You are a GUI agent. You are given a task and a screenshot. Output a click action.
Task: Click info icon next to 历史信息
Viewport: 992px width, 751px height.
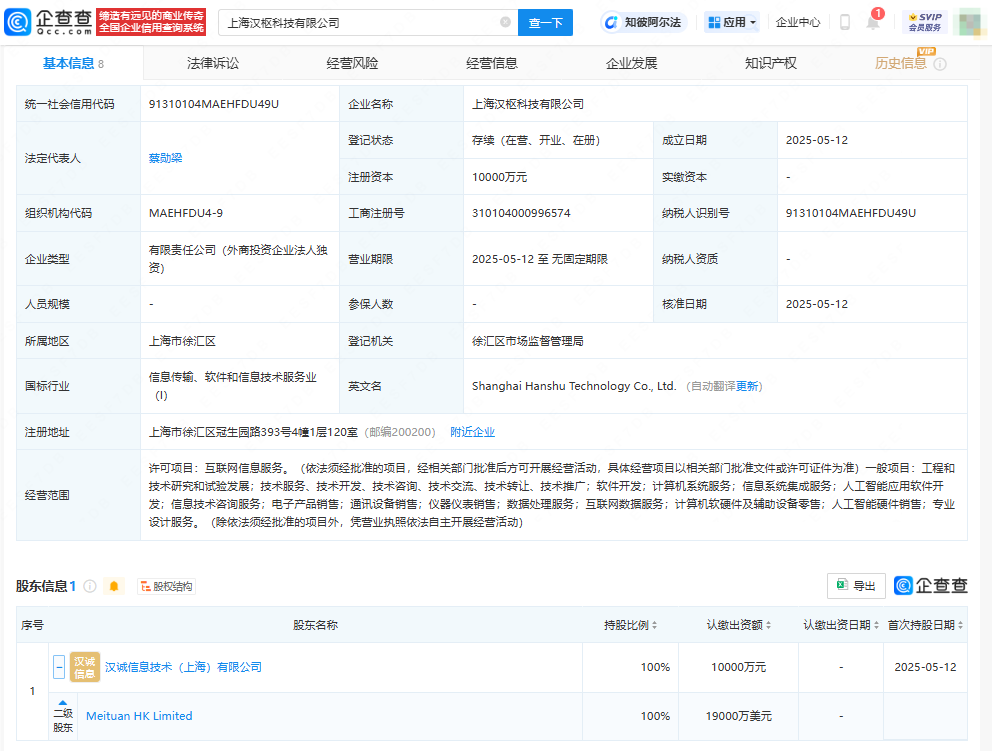click(940, 64)
